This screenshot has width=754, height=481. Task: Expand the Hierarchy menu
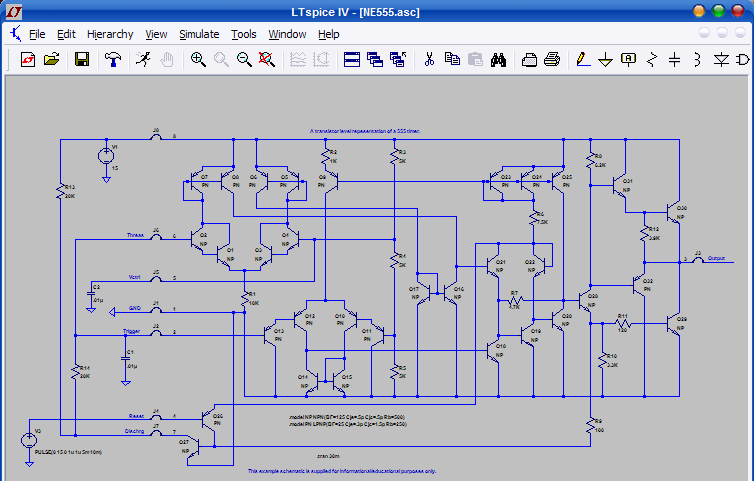tap(110, 34)
